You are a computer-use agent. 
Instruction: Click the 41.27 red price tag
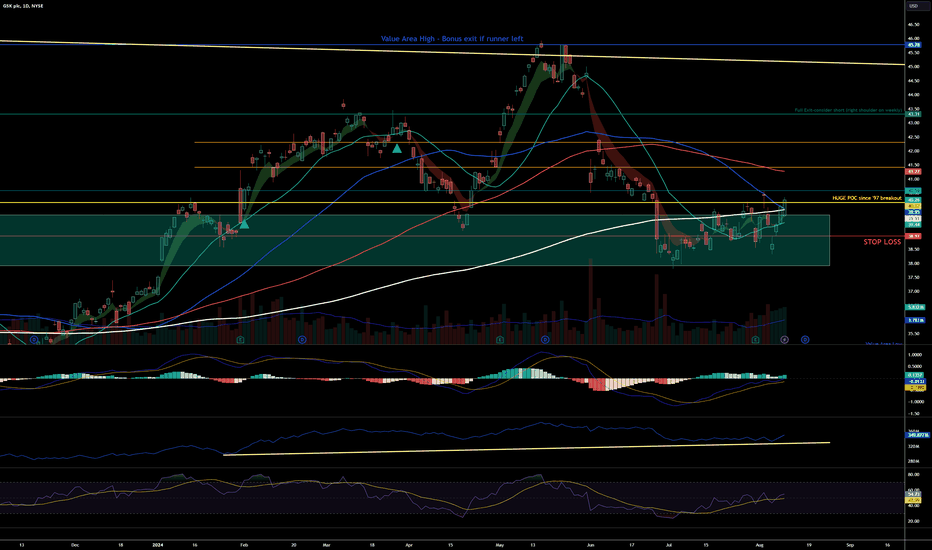(x=913, y=171)
